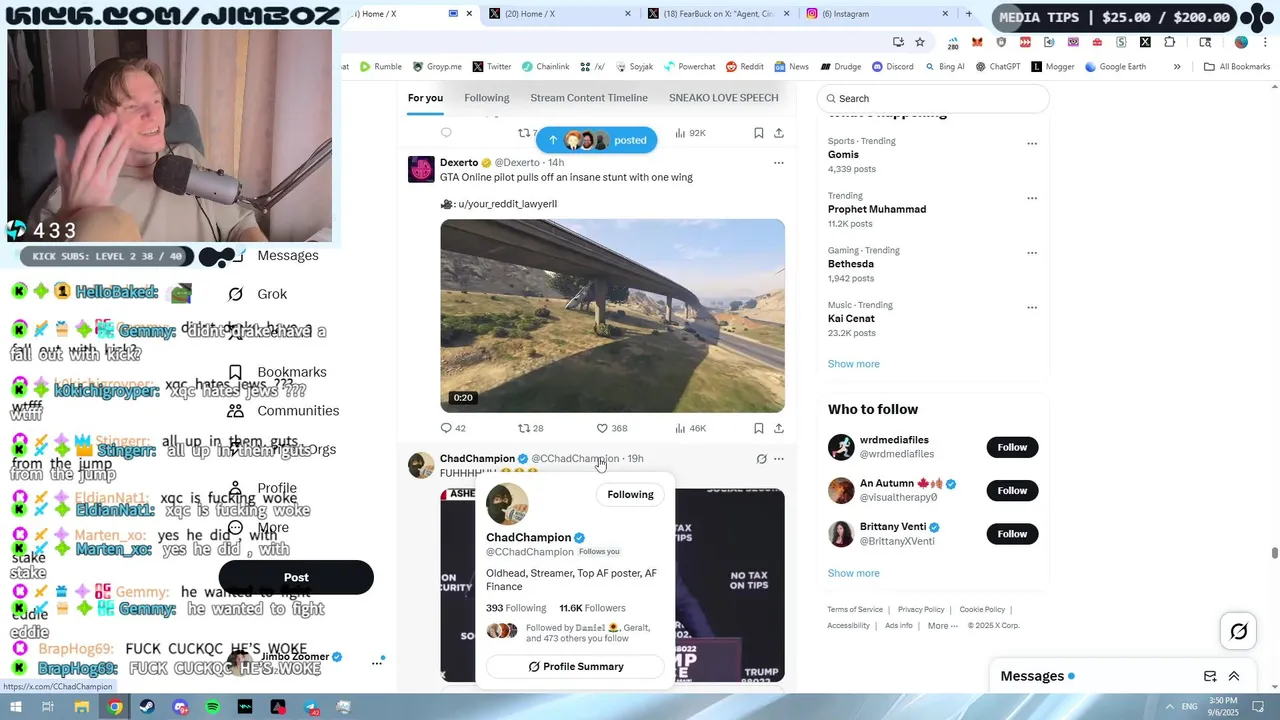The width and height of the screenshot is (1280, 720).
Task: Open the Discord bookmark
Action: coord(892,67)
